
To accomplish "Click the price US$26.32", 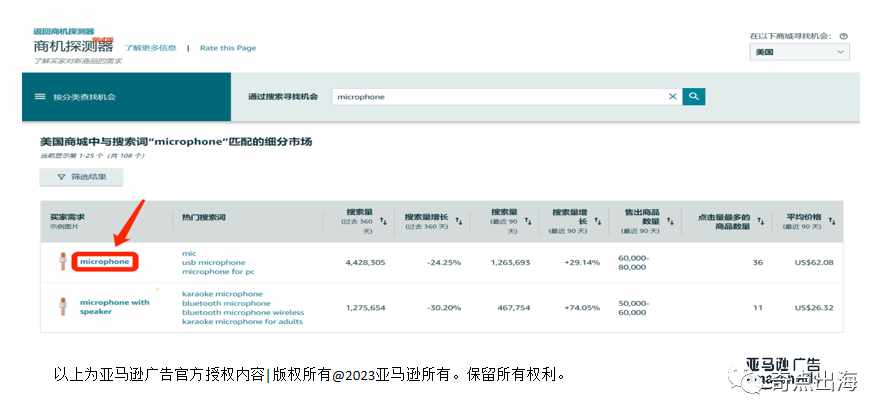I will tap(814, 308).
